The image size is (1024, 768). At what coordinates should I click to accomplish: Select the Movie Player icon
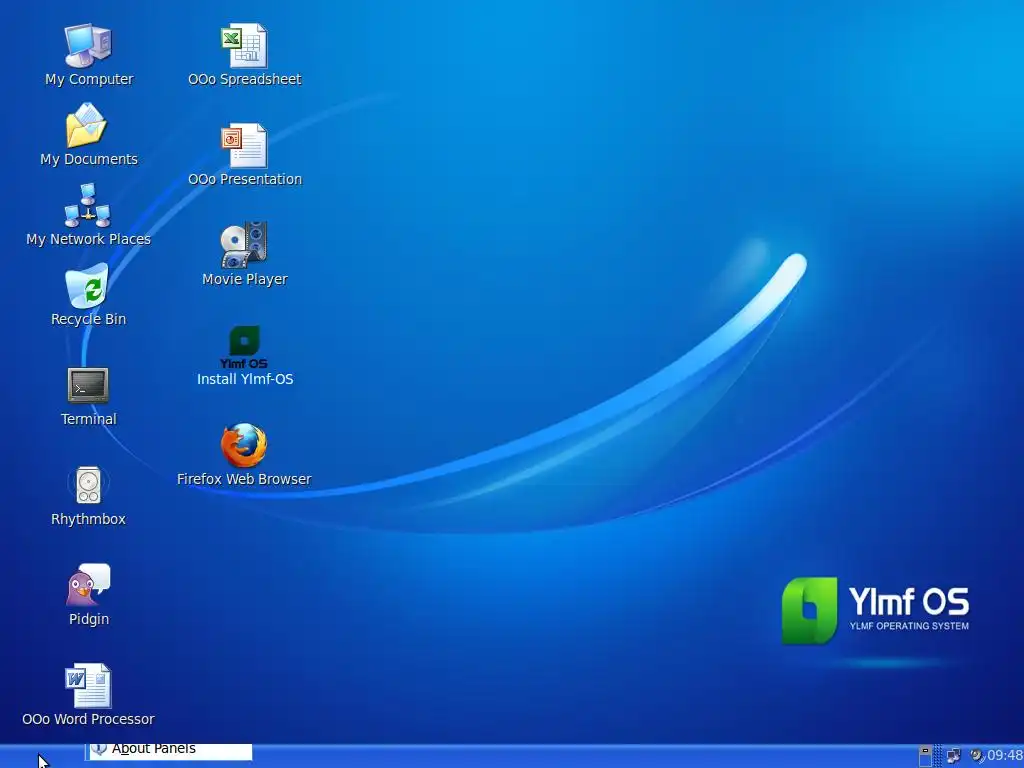[244, 246]
